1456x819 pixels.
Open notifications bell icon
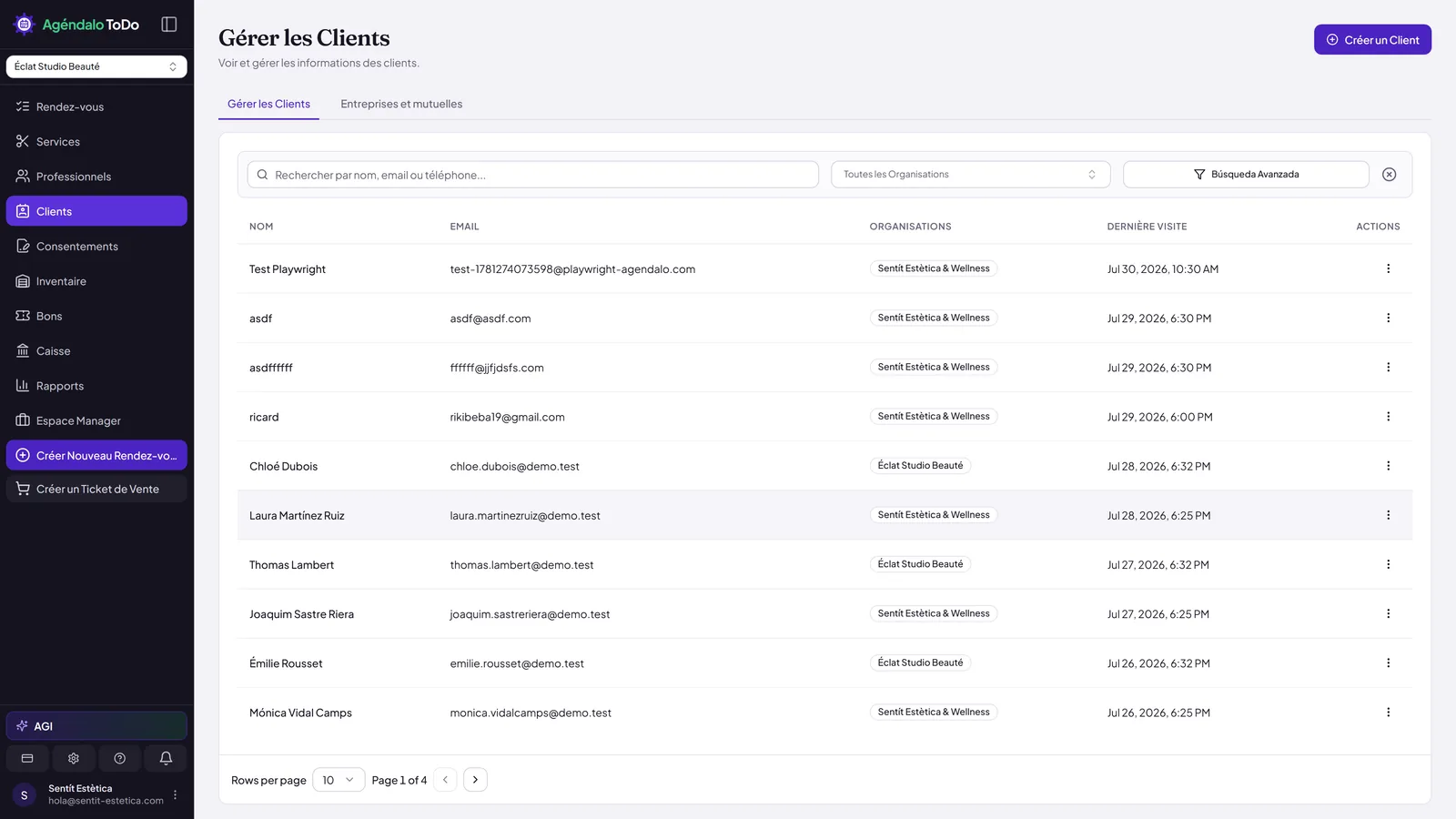point(166,758)
